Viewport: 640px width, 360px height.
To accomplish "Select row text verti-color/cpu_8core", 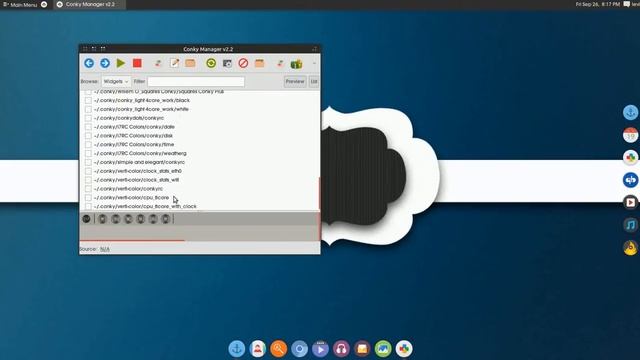I will click(131, 198).
